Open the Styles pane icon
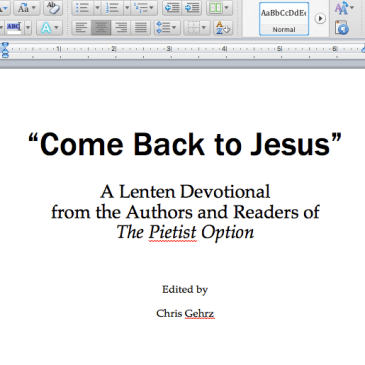This screenshot has height=365, width=365. [342, 28]
